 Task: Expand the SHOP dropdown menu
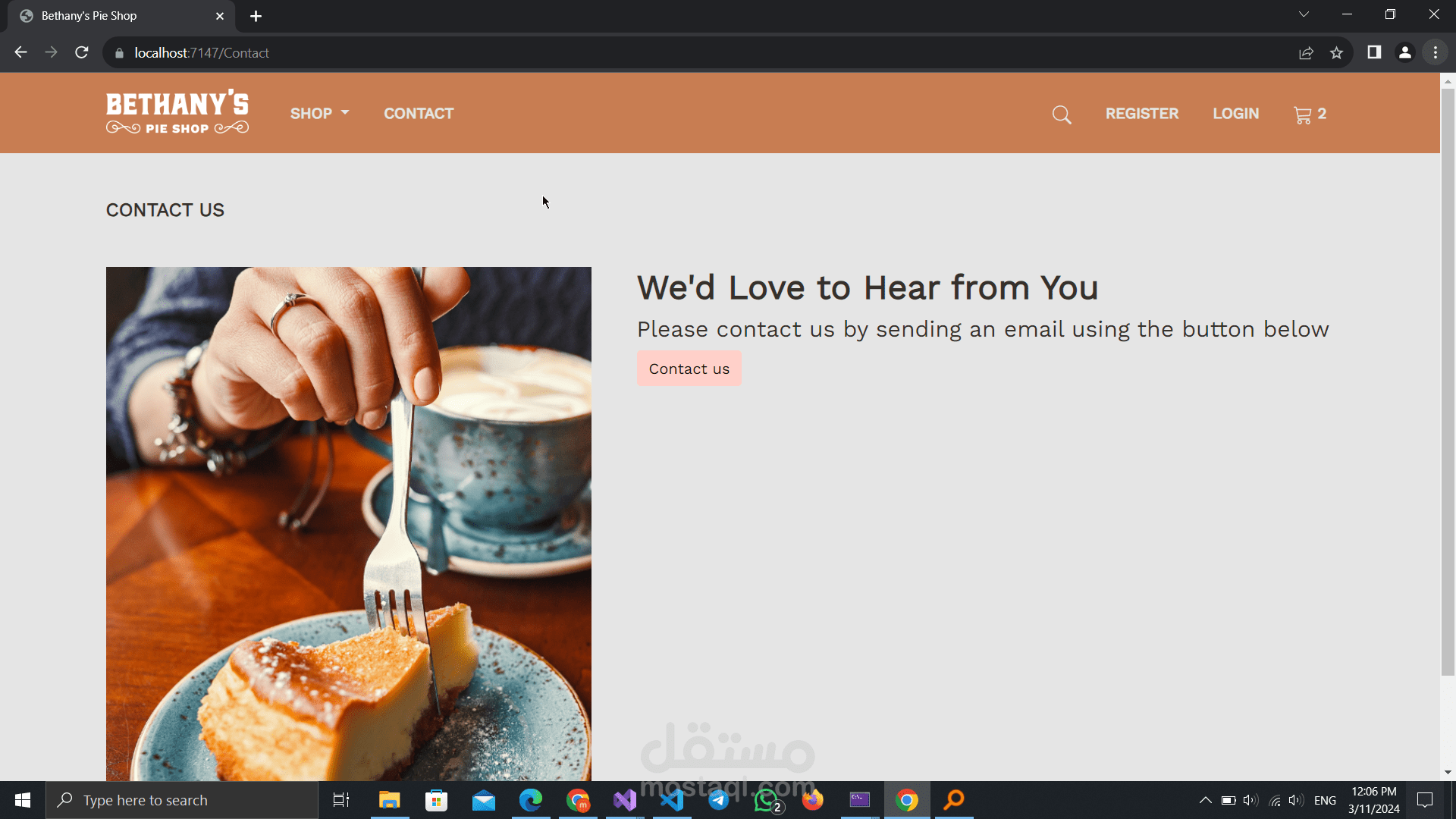point(319,114)
